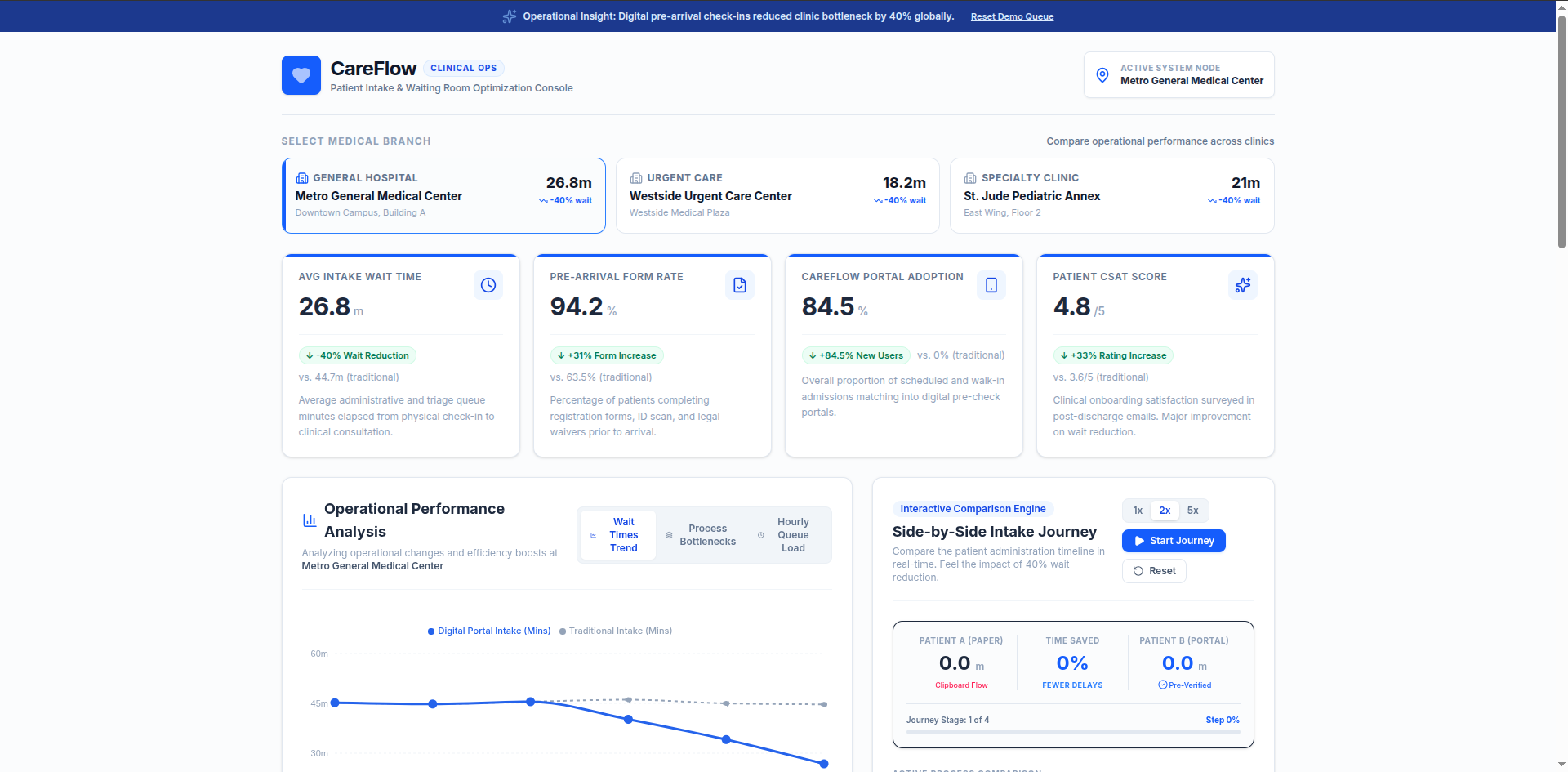The image size is (1568, 772).
Task: Select the 5x journey speed option
Action: 1192,511
